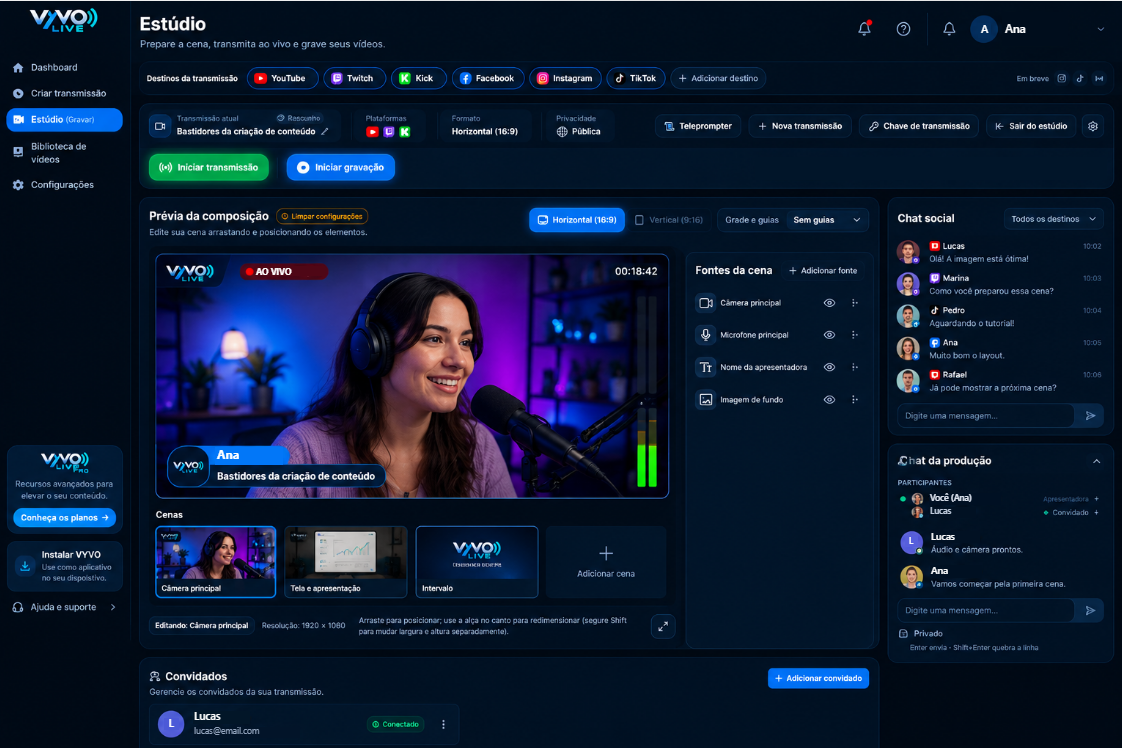Toggle visibility of Câmera principal
This screenshot has width=1122, height=748.
pyautogui.click(x=829, y=303)
